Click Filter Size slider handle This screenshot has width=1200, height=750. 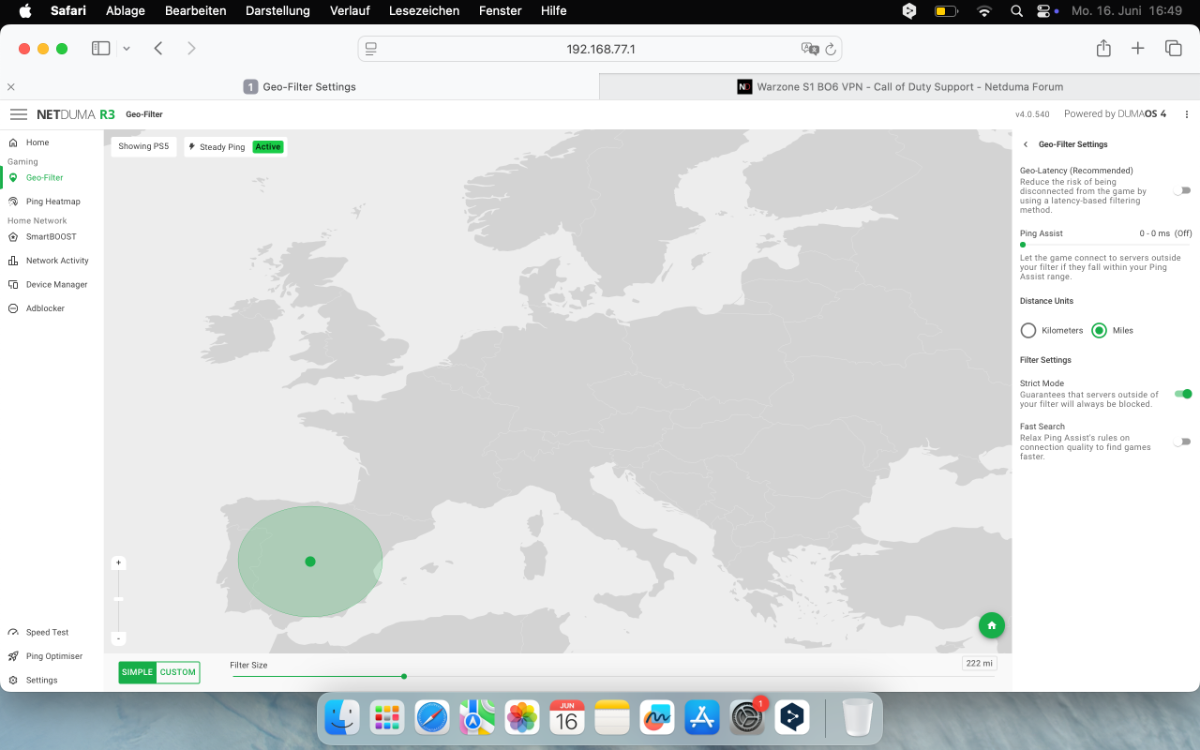click(404, 677)
